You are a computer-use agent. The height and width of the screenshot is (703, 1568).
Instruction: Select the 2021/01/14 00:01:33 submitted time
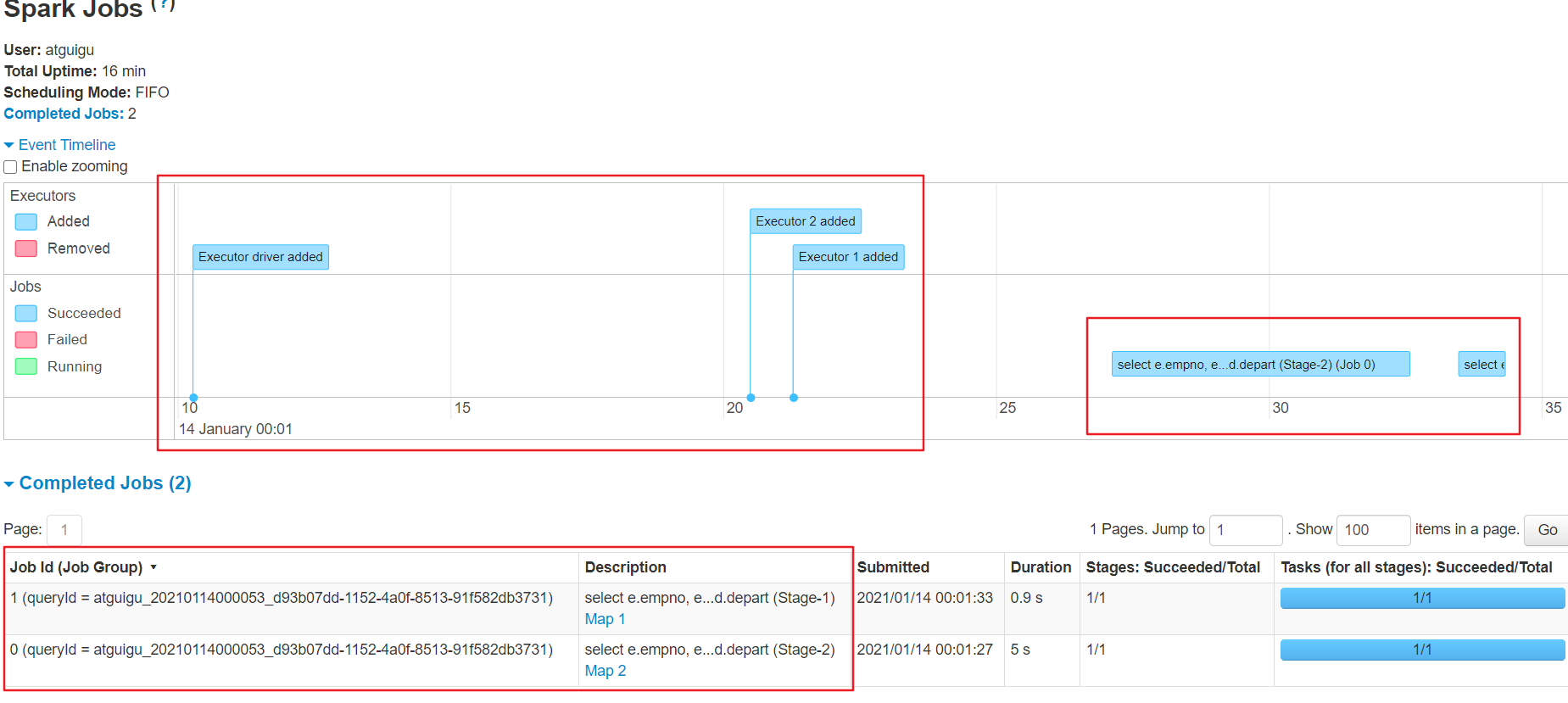pos(924,598)
